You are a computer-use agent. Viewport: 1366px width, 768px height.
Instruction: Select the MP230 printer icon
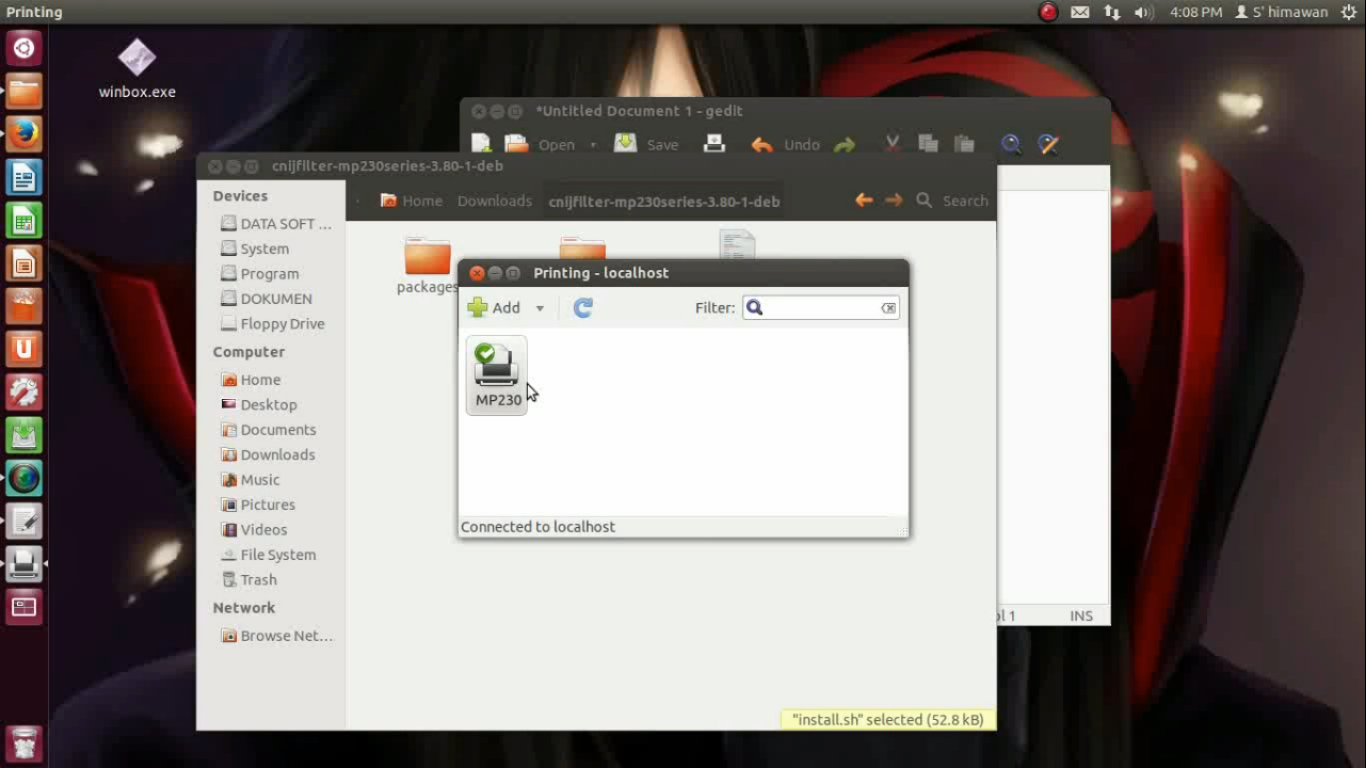click(x=496, y=375)
